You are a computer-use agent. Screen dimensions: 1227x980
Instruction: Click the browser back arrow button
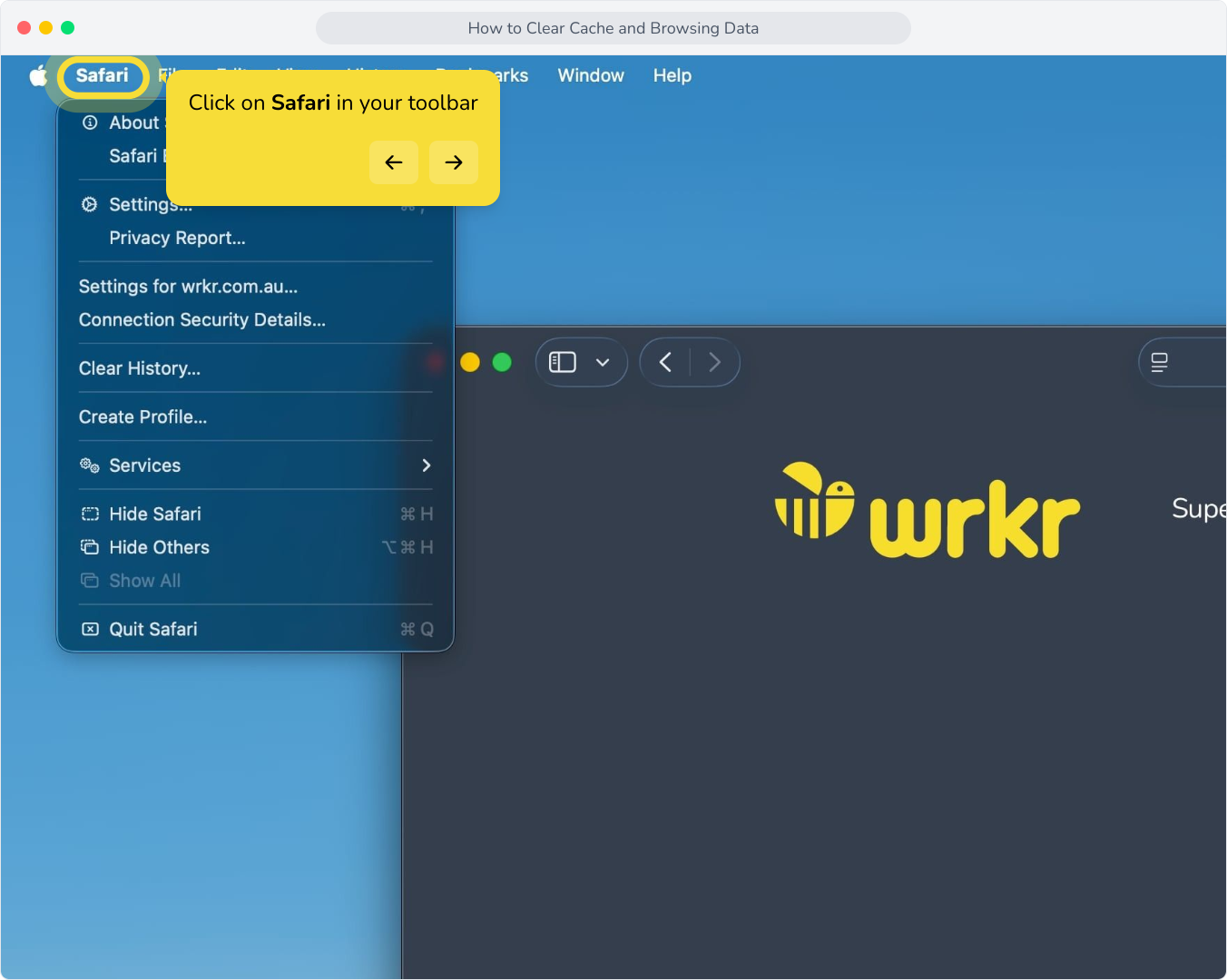[665, 362]
